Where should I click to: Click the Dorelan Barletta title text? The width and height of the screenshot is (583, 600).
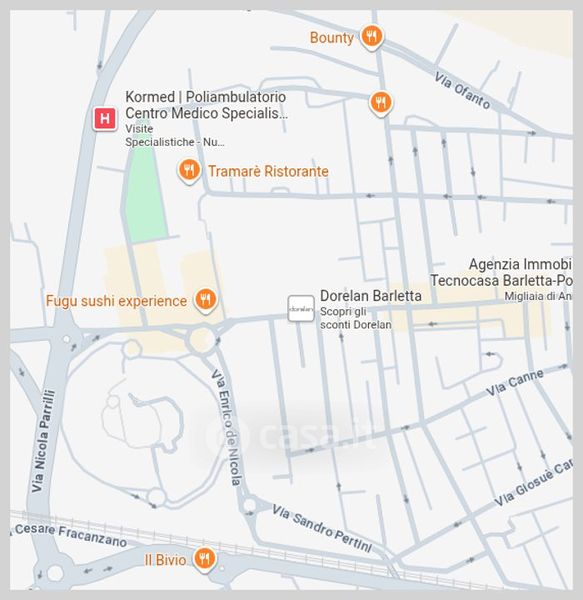pos(371,296)
